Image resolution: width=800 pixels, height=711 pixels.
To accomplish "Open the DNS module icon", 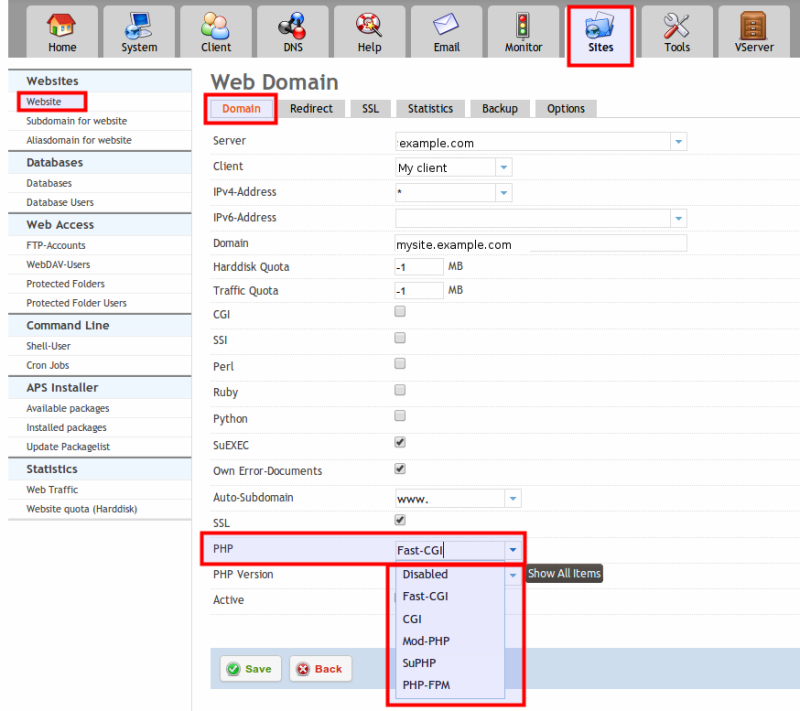I will 292,26.
